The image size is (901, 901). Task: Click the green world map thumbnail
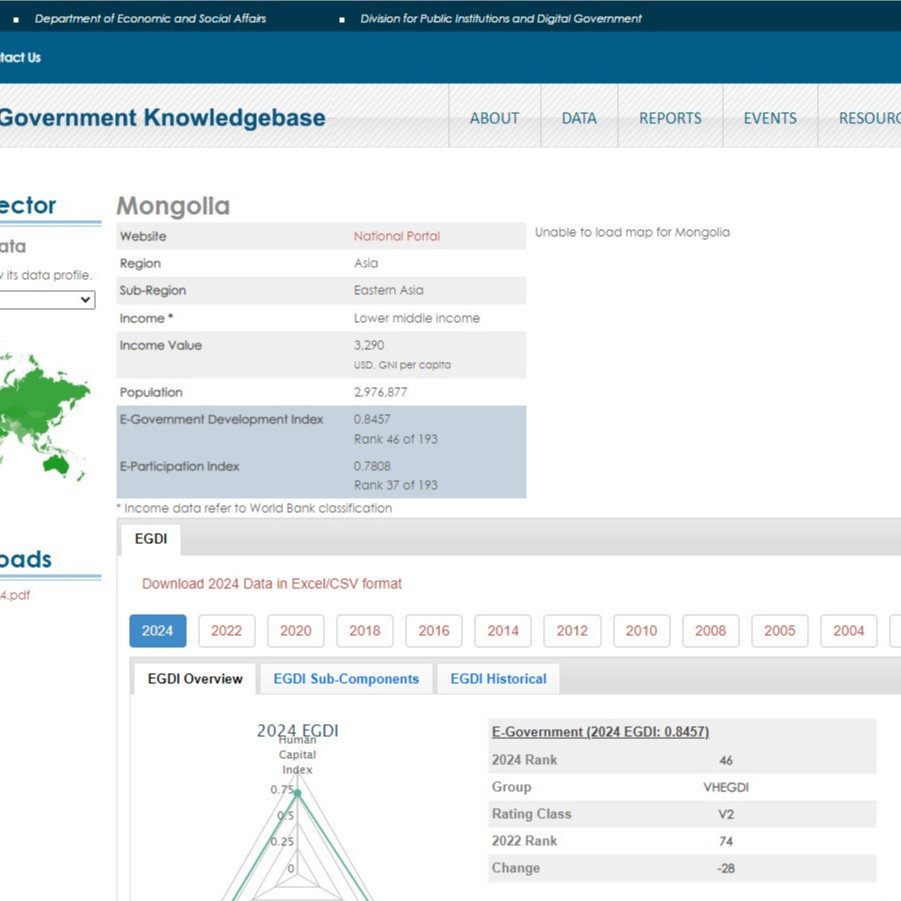click(43, 418)
